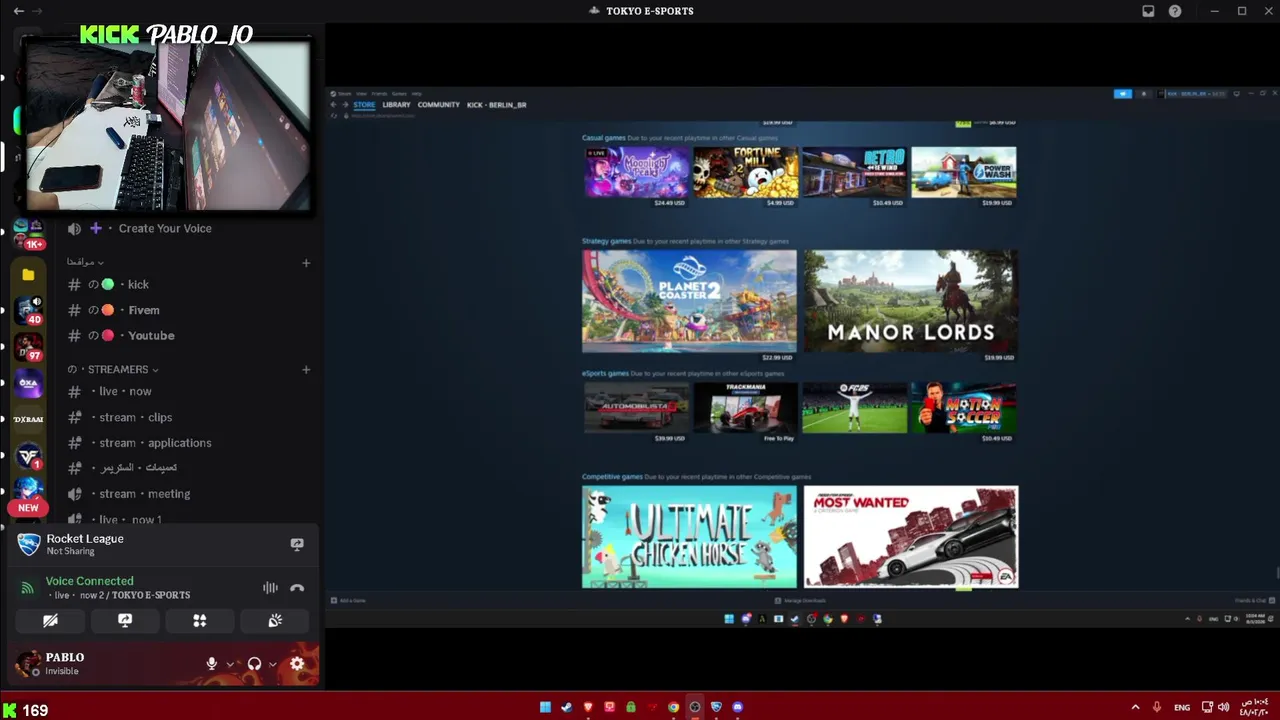Open Voice Connected connection details
The image size is (1280, 720).
tap(89, 581)
